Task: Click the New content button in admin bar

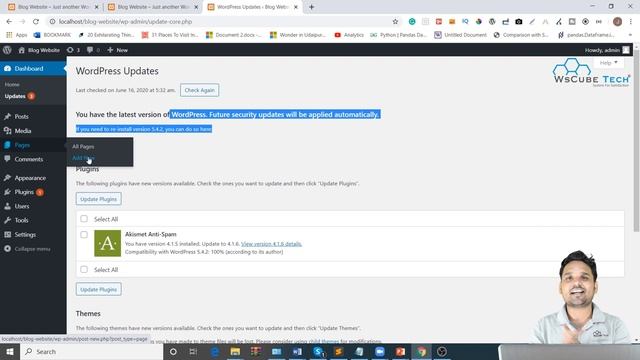Action: coord(118,50)
